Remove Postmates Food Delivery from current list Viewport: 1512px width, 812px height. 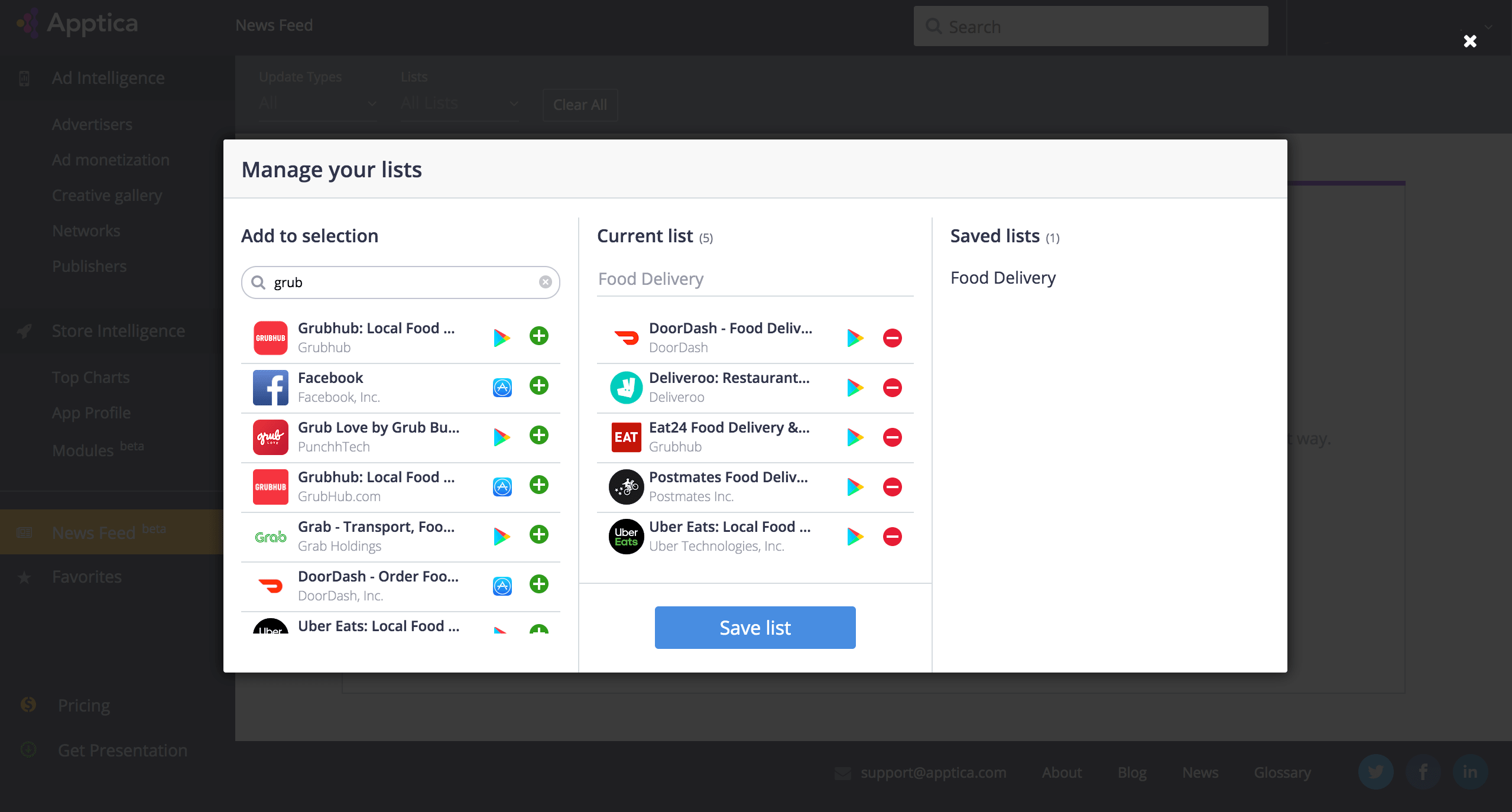pos(892,487)
